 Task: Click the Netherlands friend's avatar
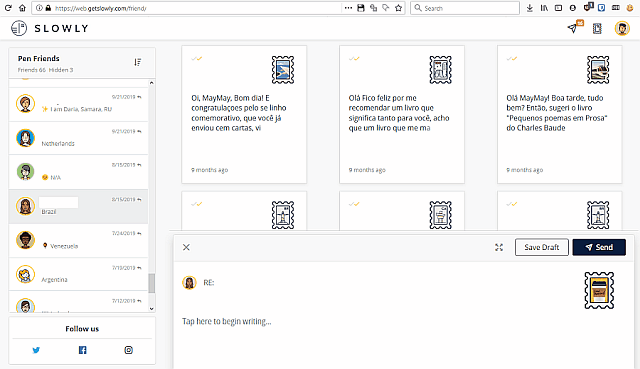(25, 138)
